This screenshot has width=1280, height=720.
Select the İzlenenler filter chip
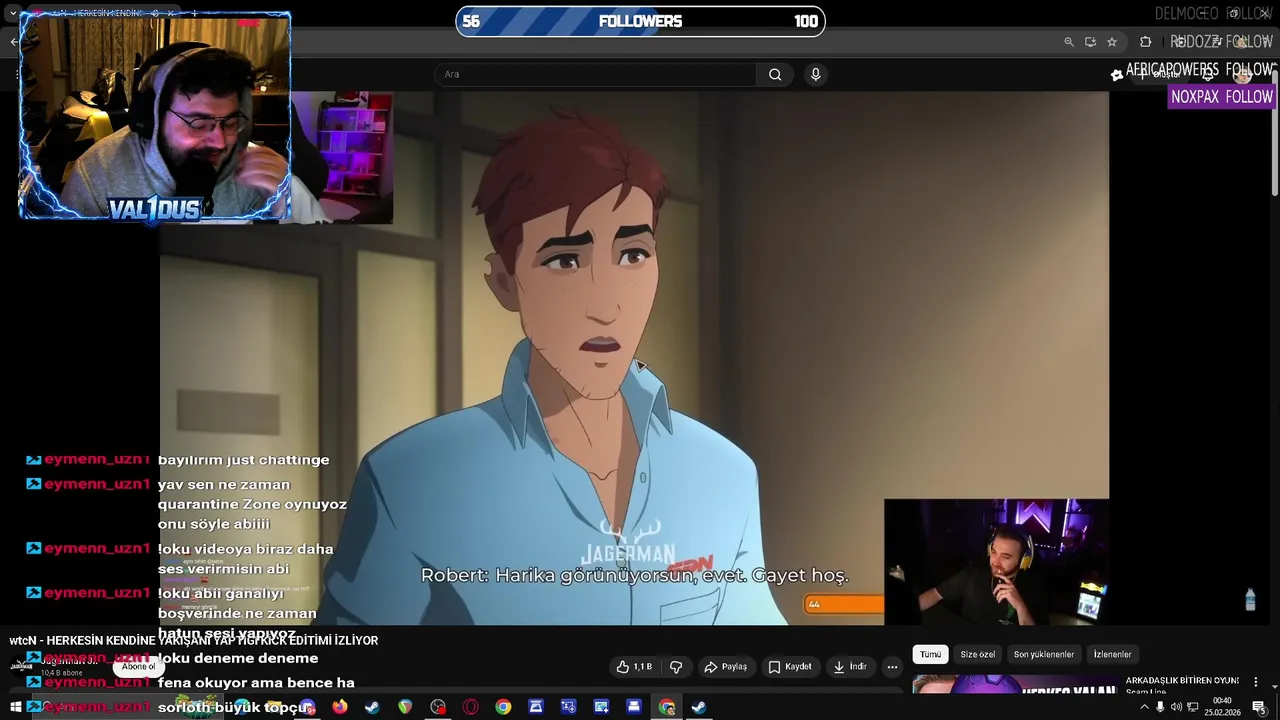click(1112, 654)
